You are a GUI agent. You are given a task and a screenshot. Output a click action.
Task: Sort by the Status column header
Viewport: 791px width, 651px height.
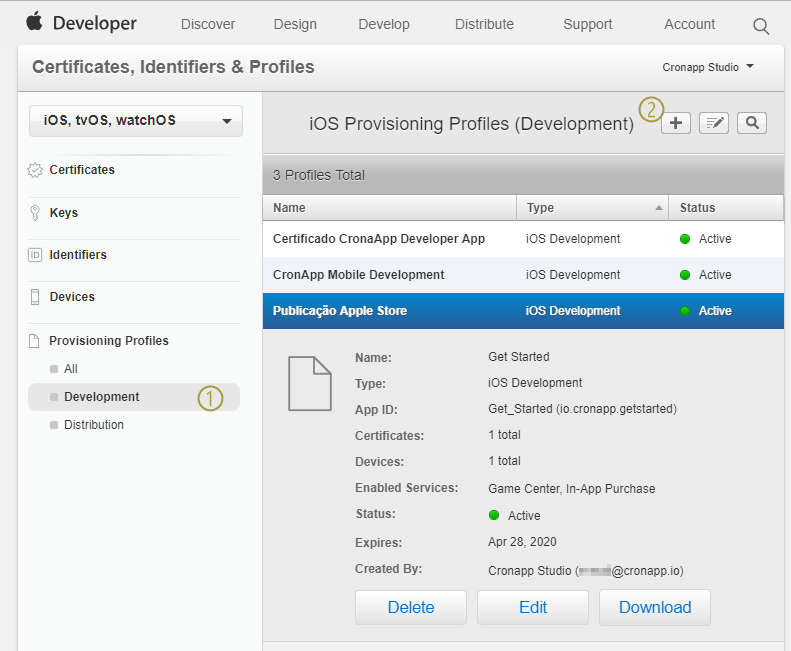tap(726, 208)
